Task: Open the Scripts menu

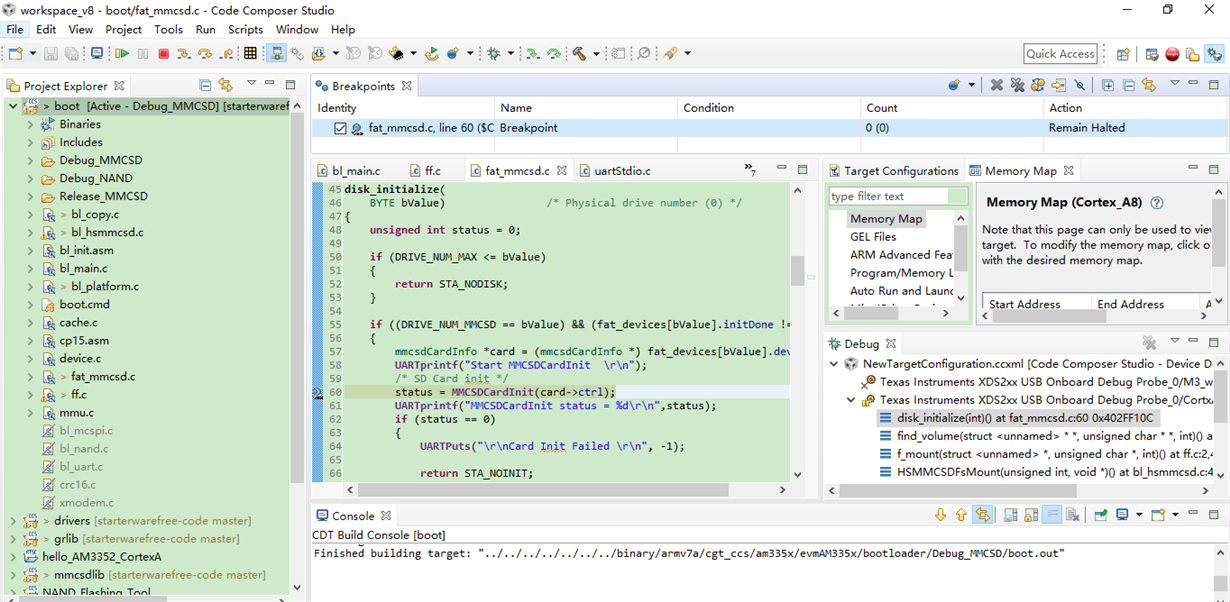Action: tap(245, 30)
